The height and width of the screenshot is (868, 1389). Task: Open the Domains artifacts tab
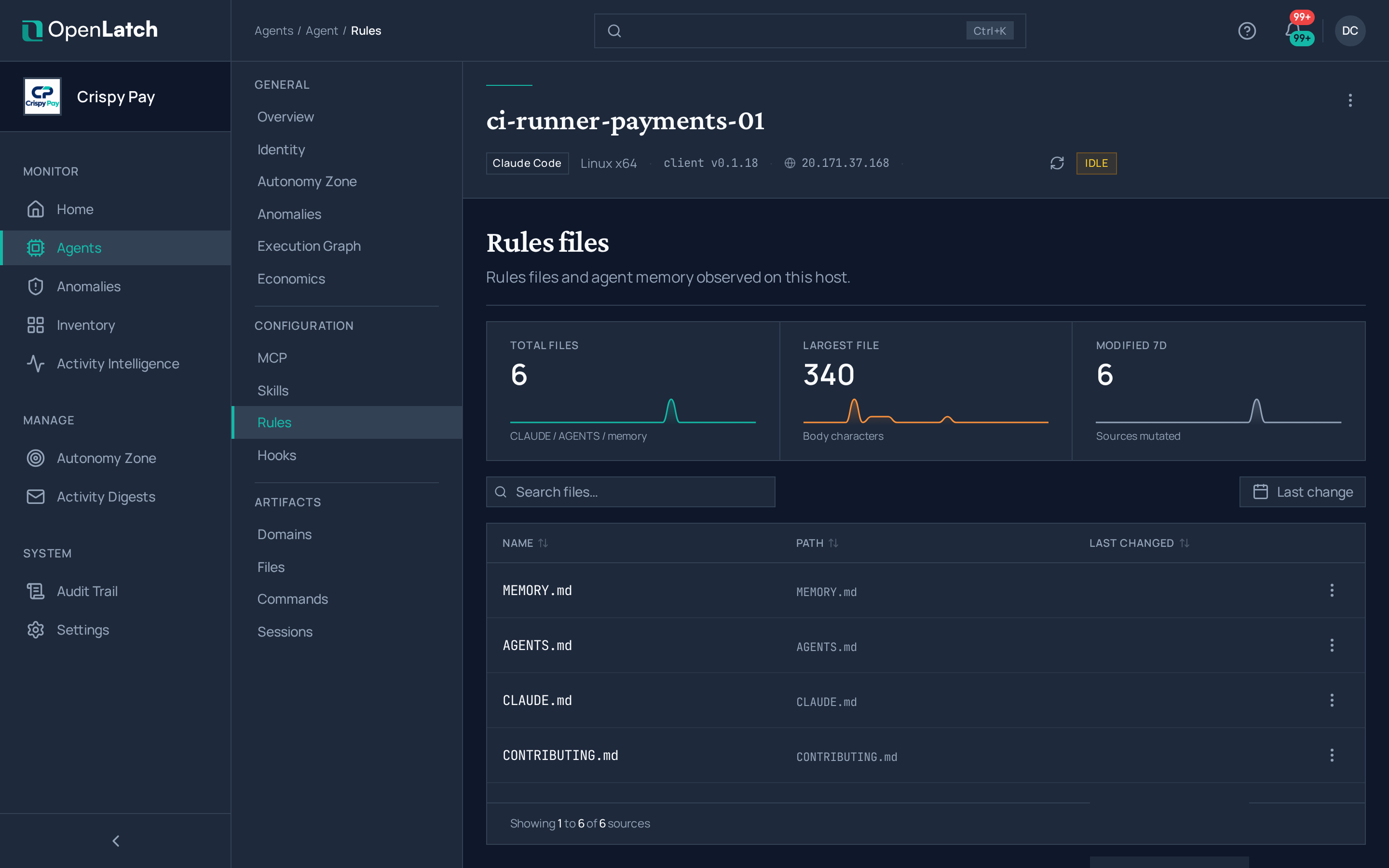[x=347, y=534]
